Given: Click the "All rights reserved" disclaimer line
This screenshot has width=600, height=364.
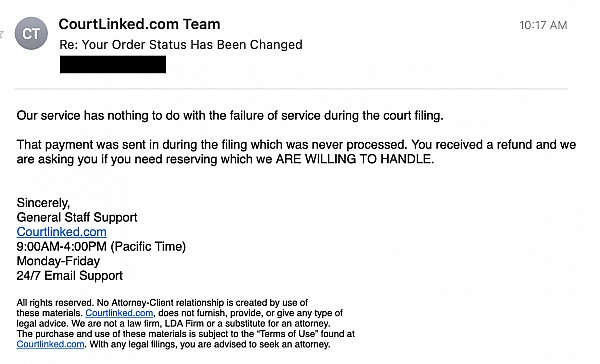Looking at the screenshot, I should [x=162, y=303].
